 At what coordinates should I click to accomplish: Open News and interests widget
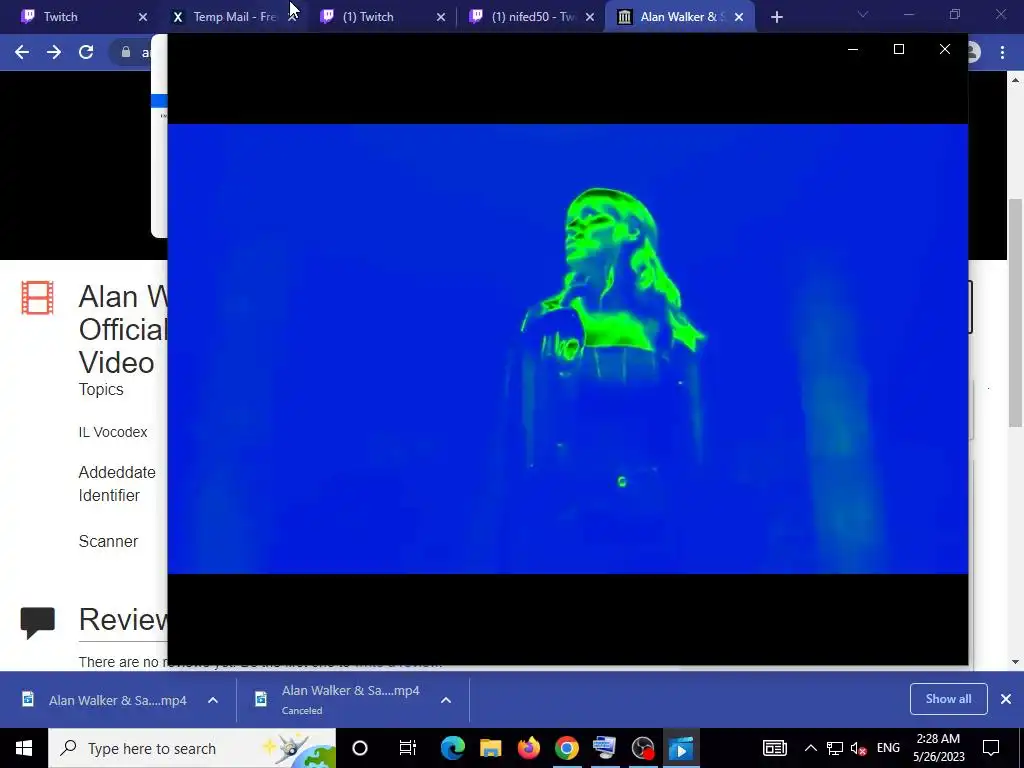[x=775, y=748]
